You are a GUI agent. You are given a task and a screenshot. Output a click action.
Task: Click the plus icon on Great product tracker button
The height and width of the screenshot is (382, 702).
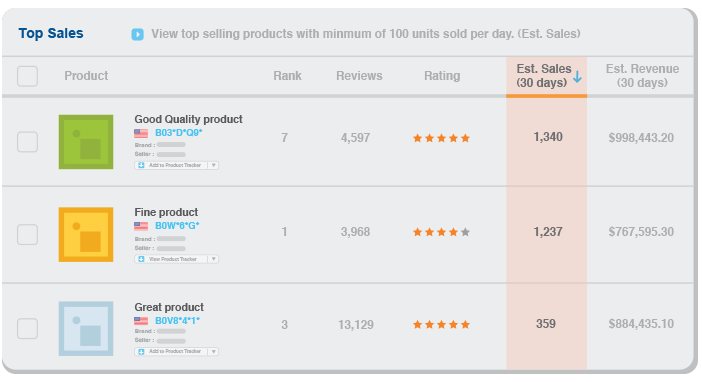(x=141, y=352)
